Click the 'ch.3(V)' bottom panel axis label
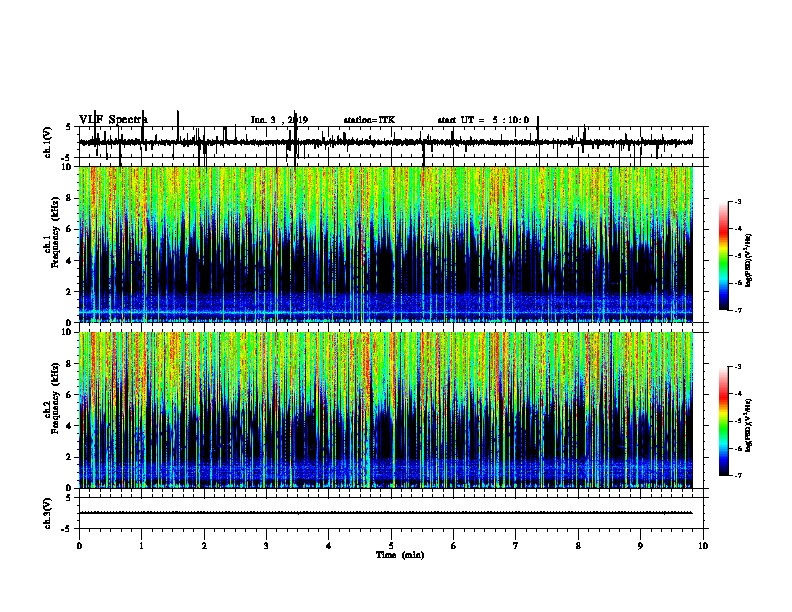 48,513
